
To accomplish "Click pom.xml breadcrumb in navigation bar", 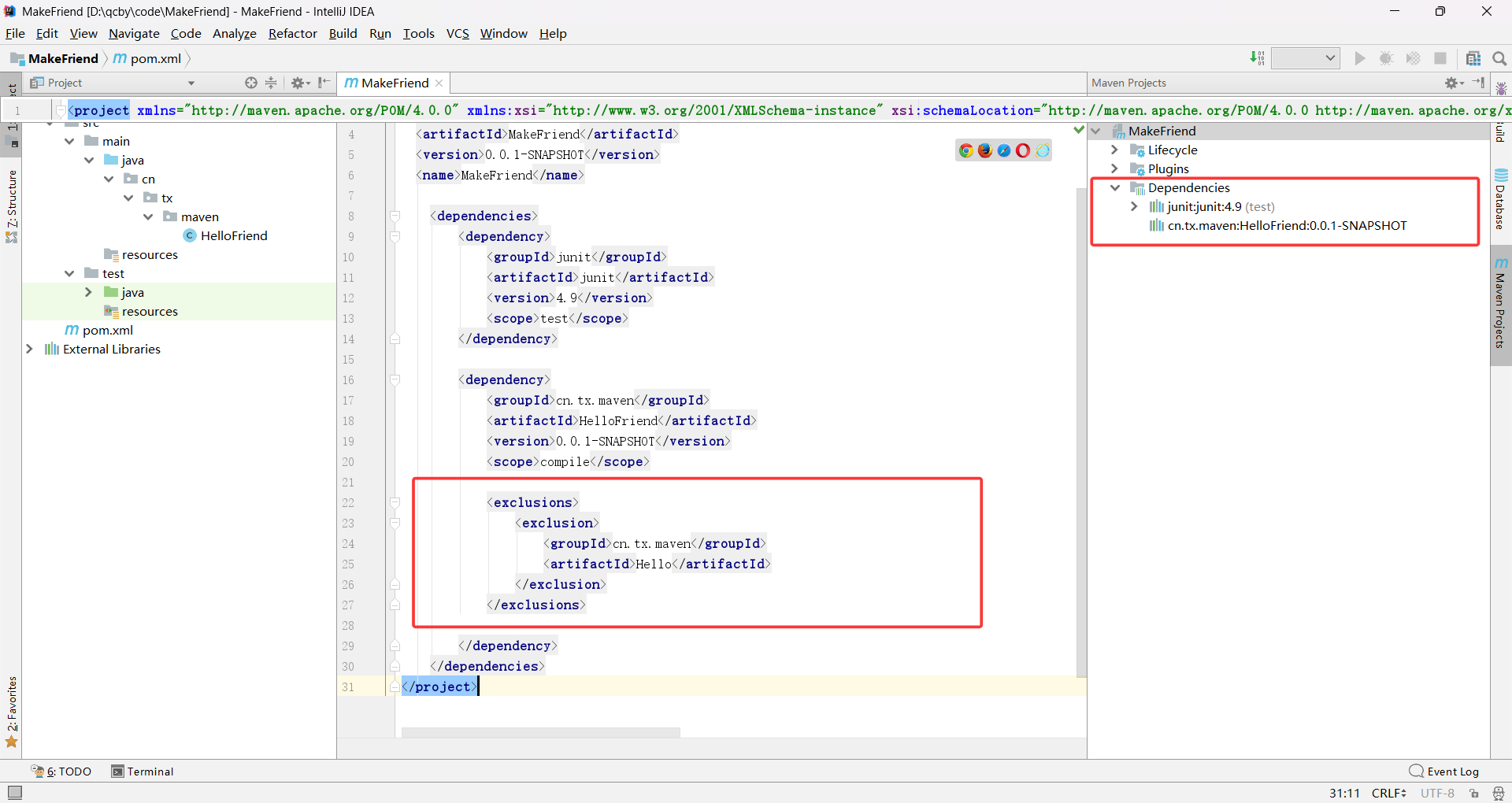I will [148, 58].
